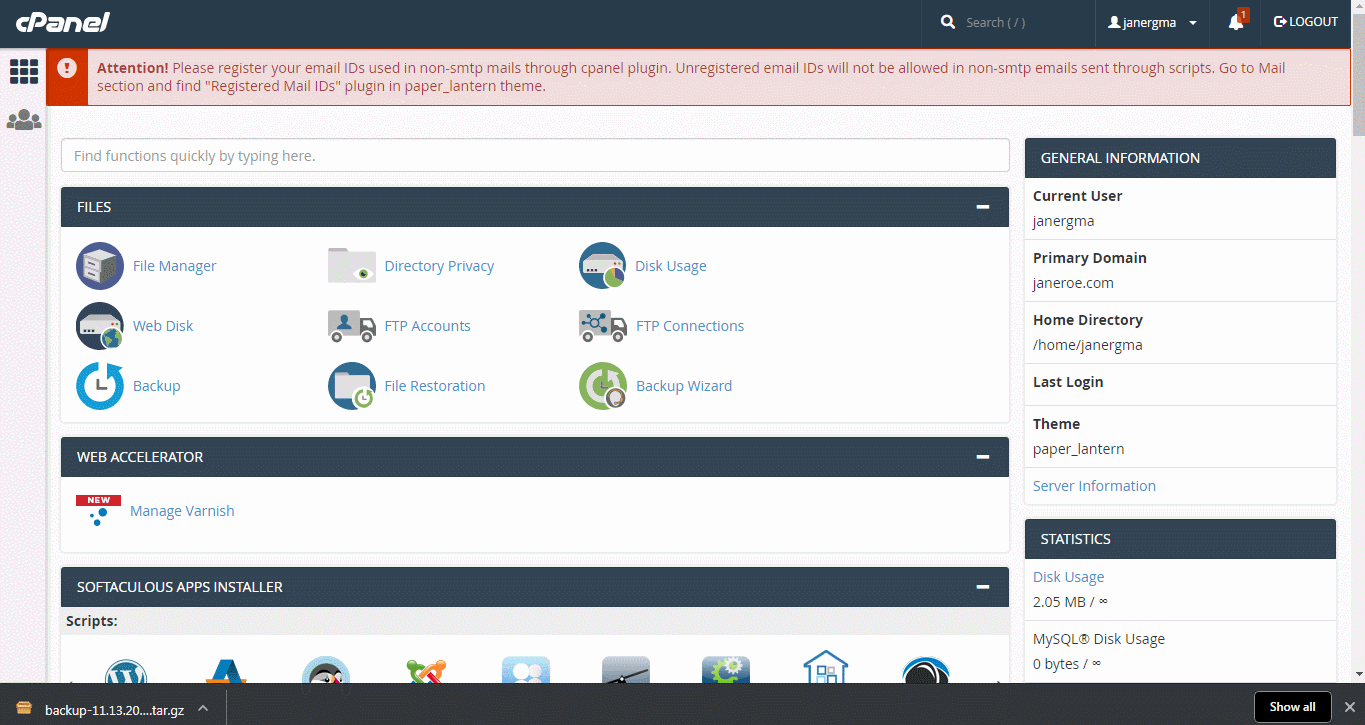This screenshot has width=1365, height=725.
Task: Open FTP Accounts truck icon
Action: 352,326
